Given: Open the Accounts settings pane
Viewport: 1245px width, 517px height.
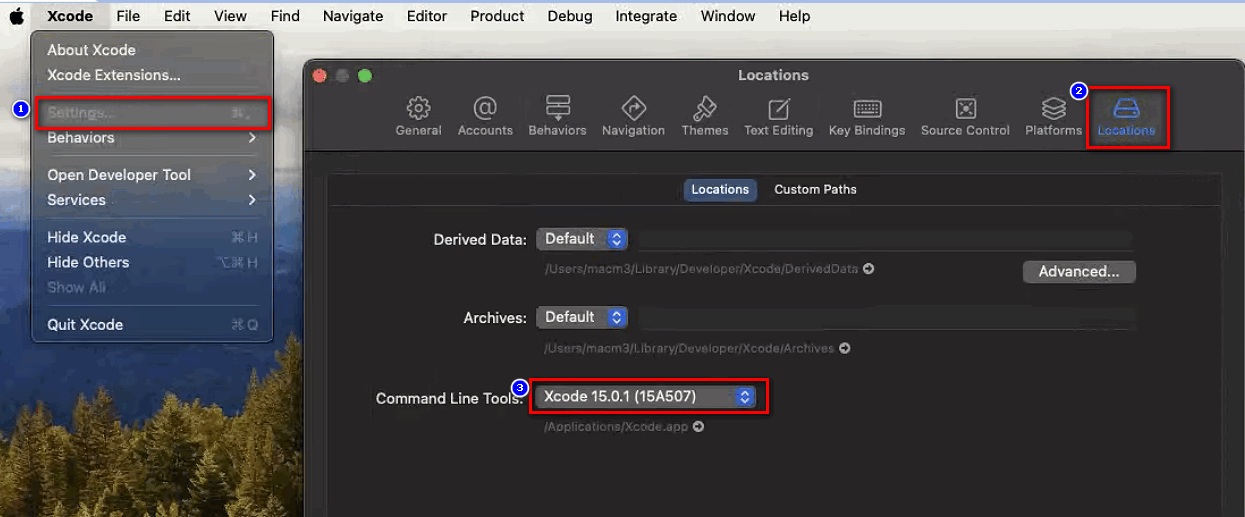Looking at the screenshot, I should tap(485, 117).
